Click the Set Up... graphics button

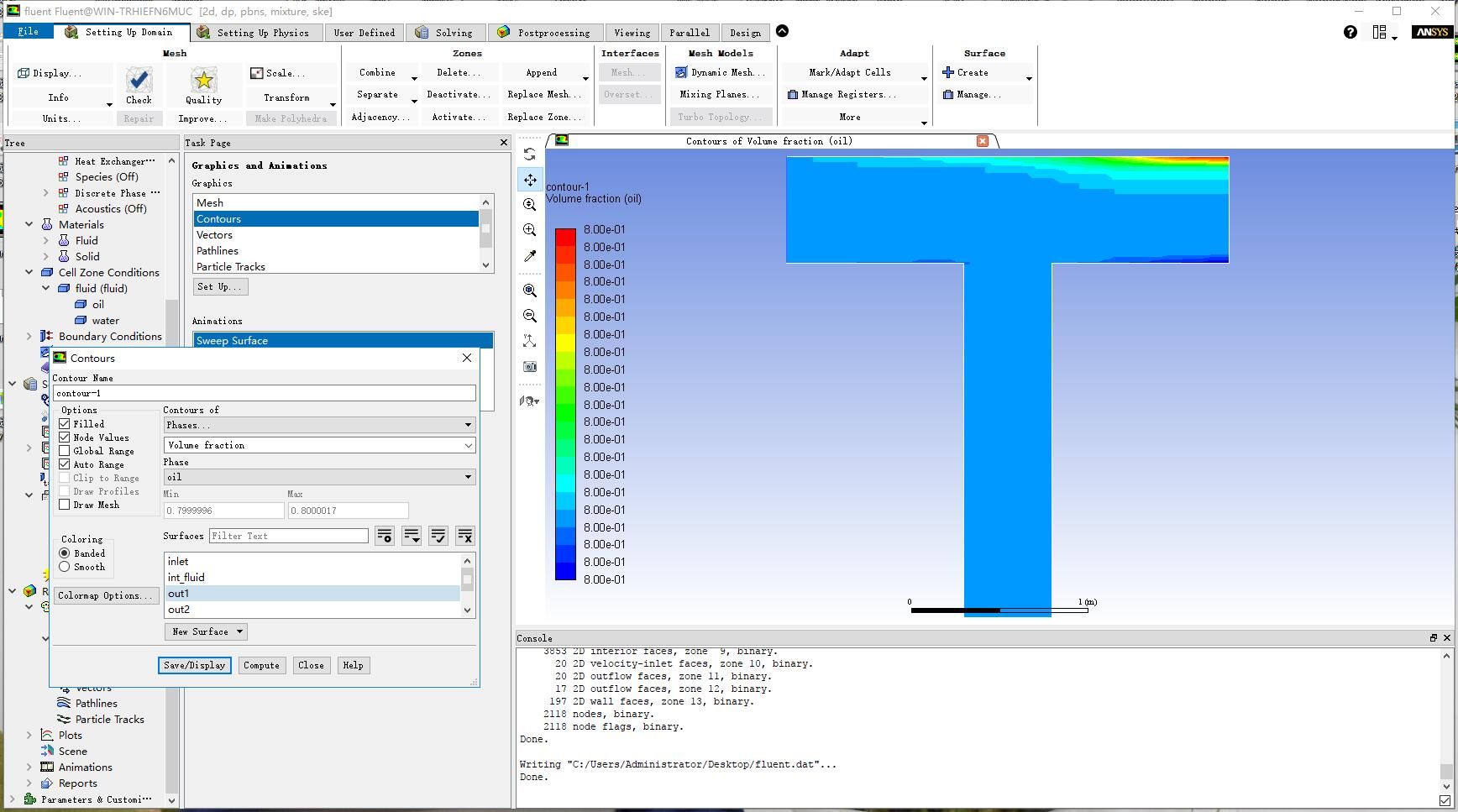(x=220, y=286)
